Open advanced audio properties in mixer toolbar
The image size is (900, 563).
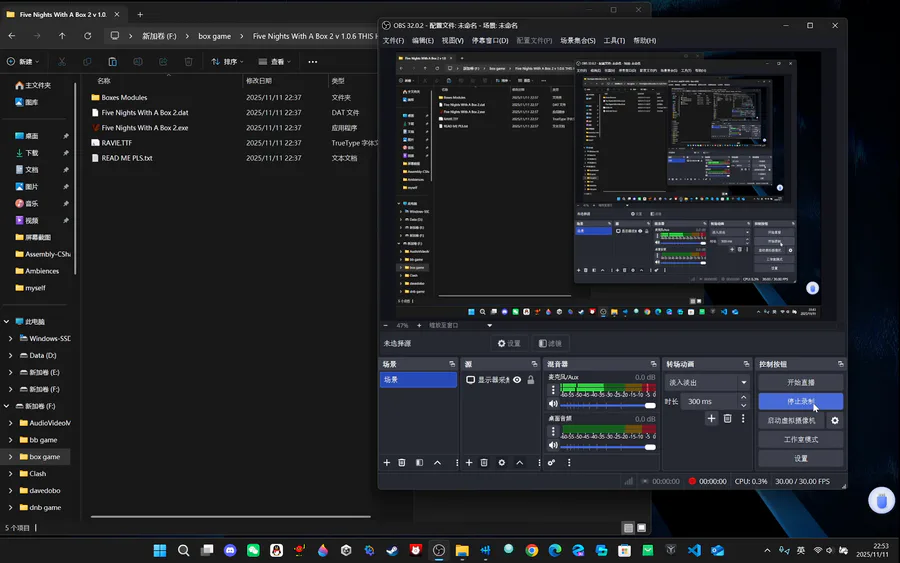552,463
